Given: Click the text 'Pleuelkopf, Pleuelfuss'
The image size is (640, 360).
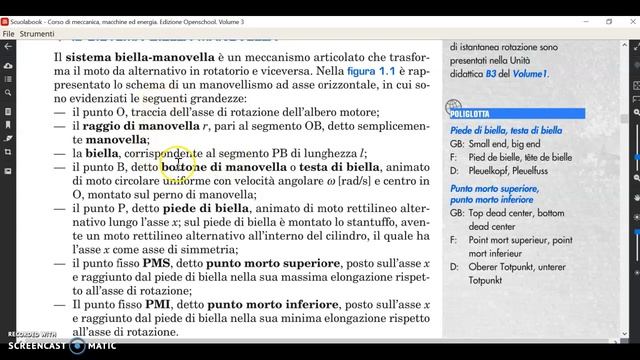Looking at the screenshot, I should pyautogui.click(x=508, y=171).
